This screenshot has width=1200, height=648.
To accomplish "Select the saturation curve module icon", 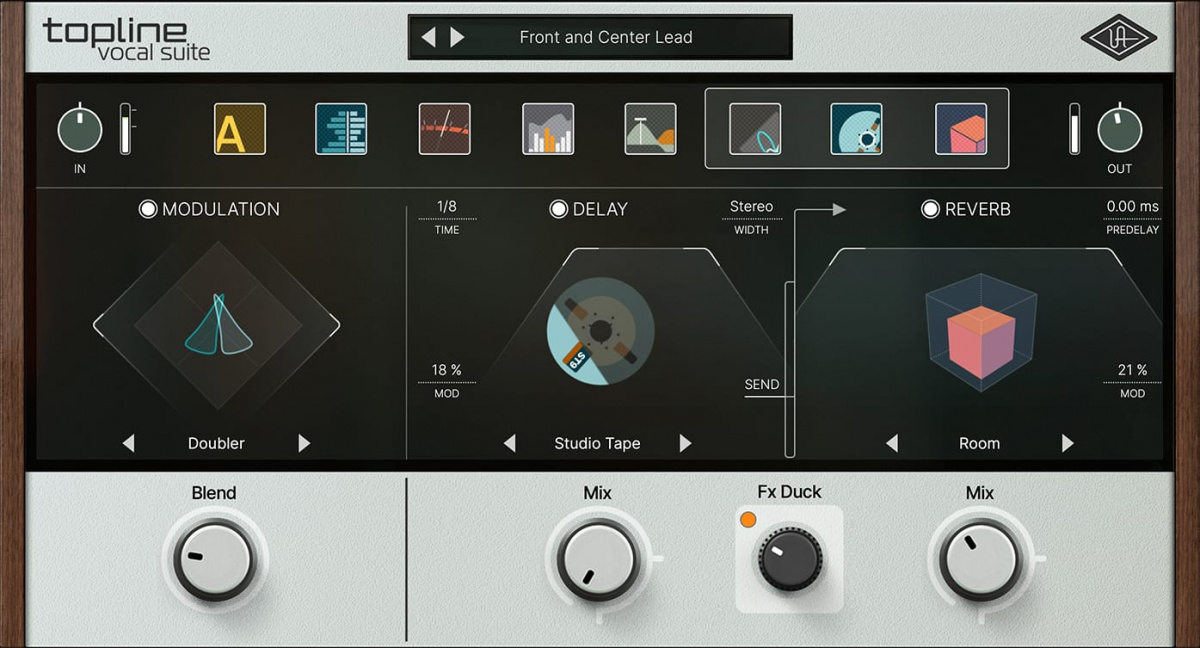I will (x=648, y=130).
